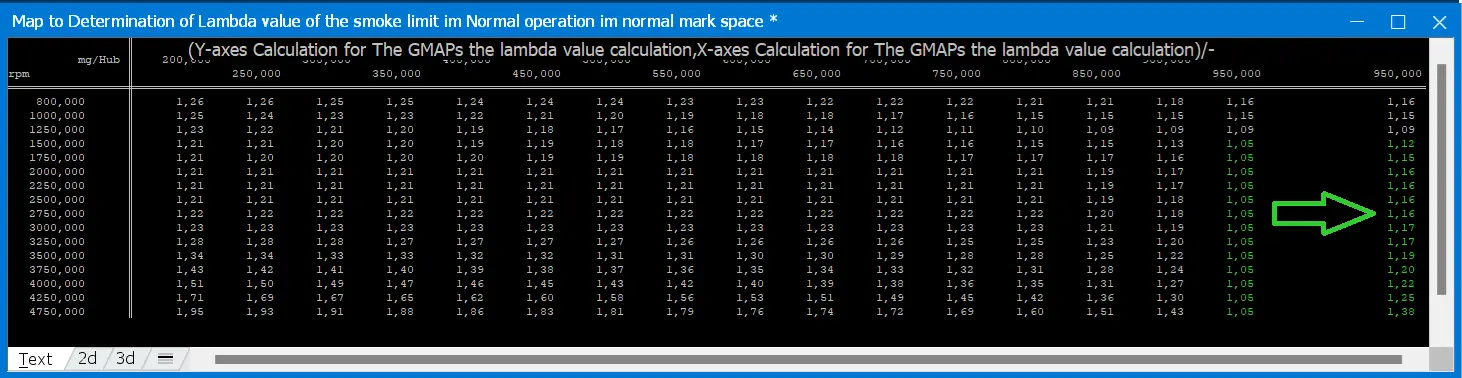Click the horizontal scrollbar thumb

(808, 359)
